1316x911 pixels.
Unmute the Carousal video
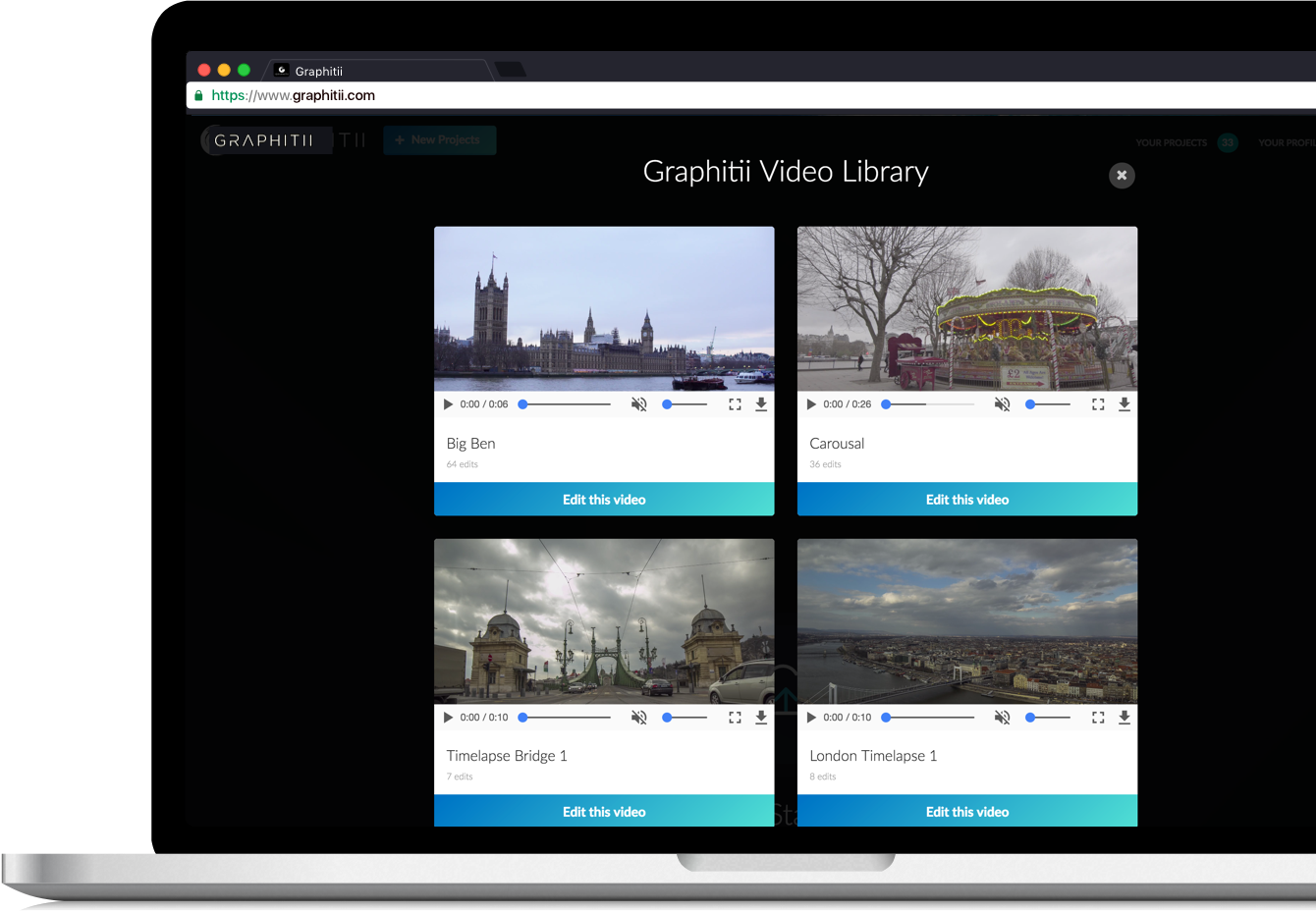coord(1002,404)
